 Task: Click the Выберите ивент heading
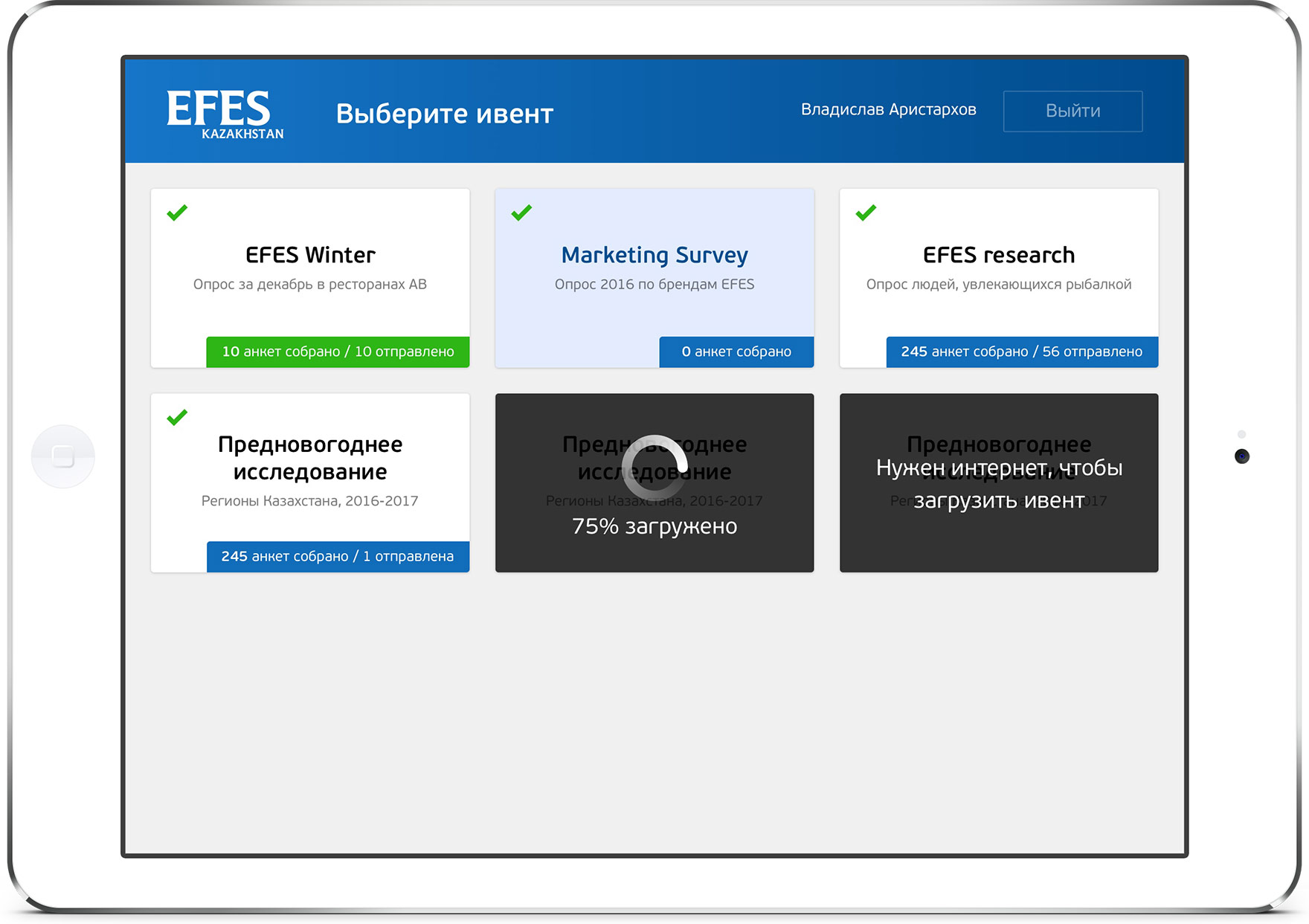click(x=445, y=113)
